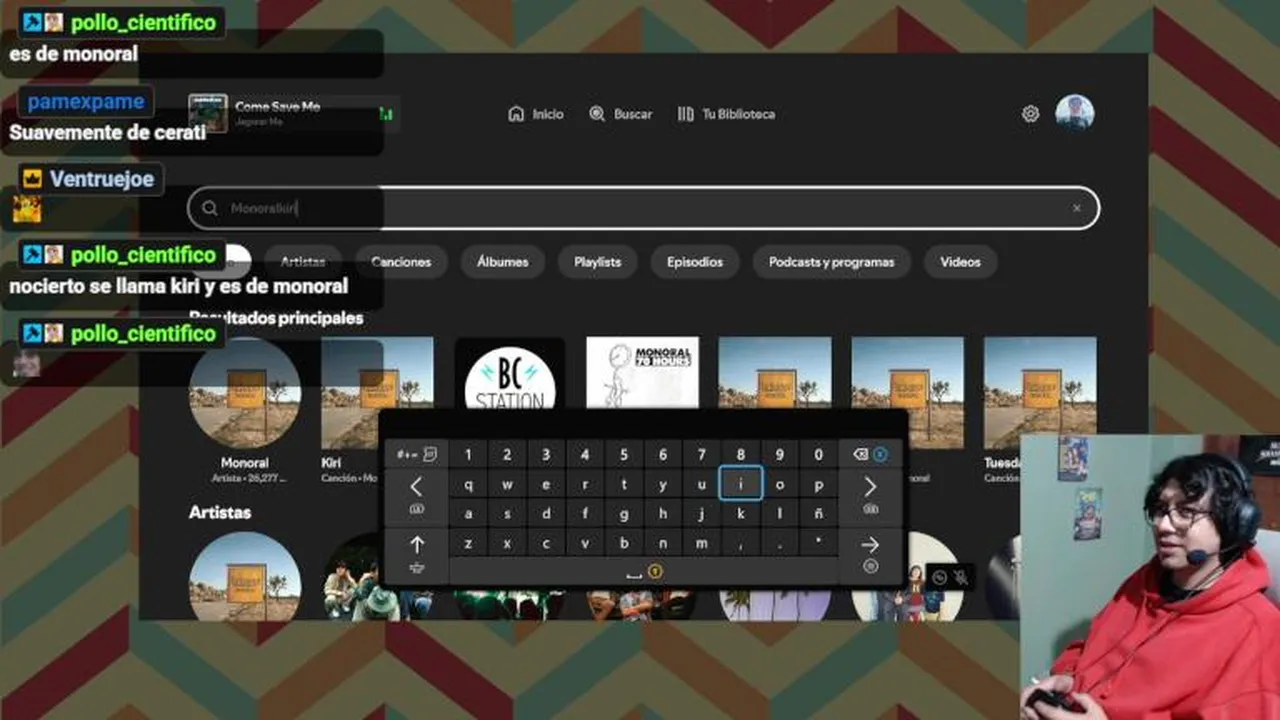Select the Playlists filter chip

pyautogui.click(x=597, y=262)
